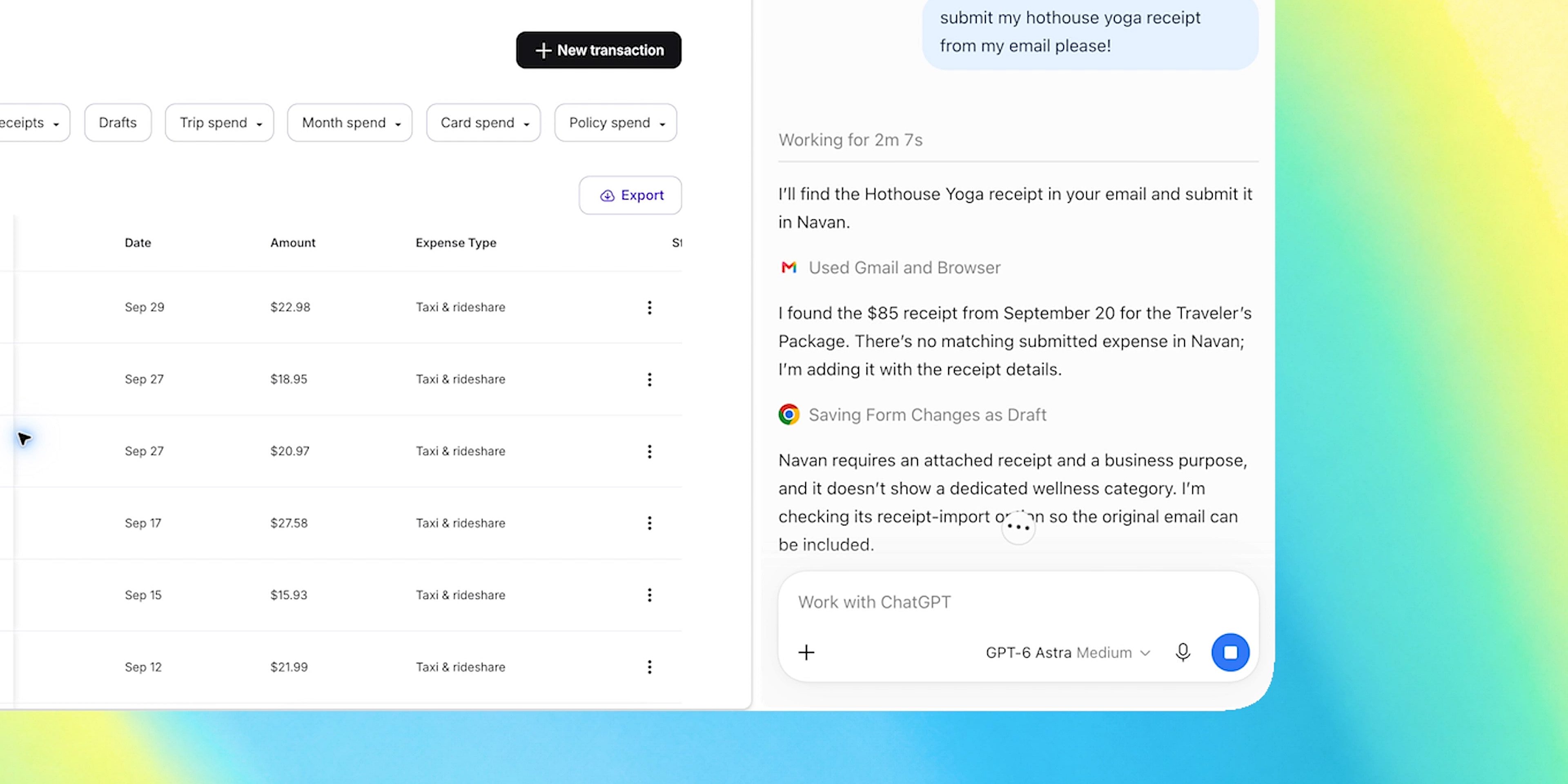Viewport: 1568px width, 784px height.
Task: Open kebab menu for Sep 17 row
Action: coord(650,523)
